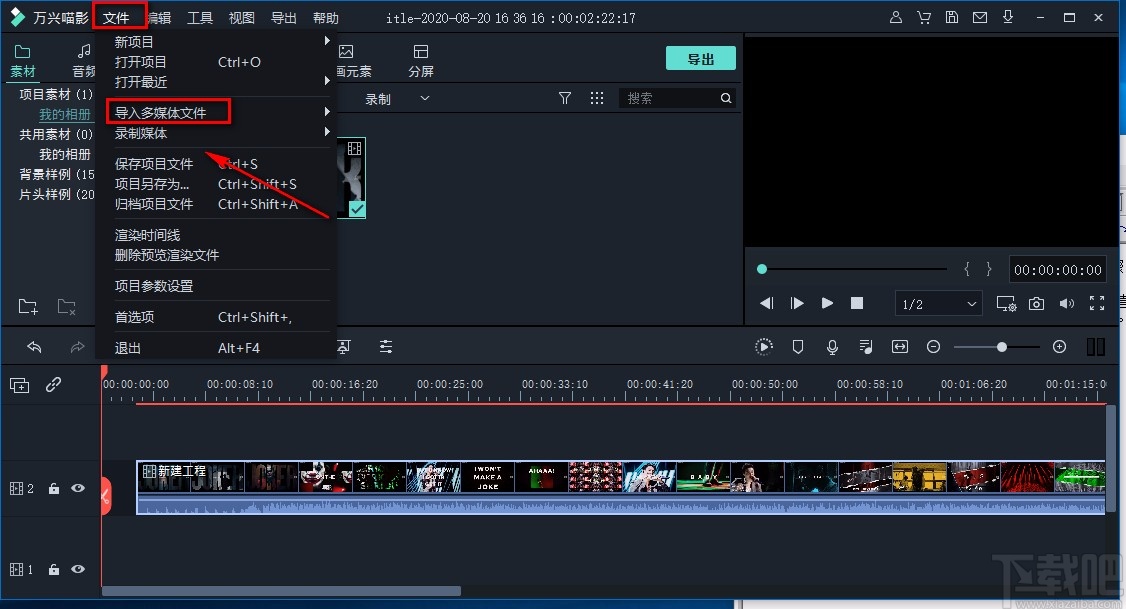
Task: Select 背景样例 in the library tree
Action: (56, 174)
